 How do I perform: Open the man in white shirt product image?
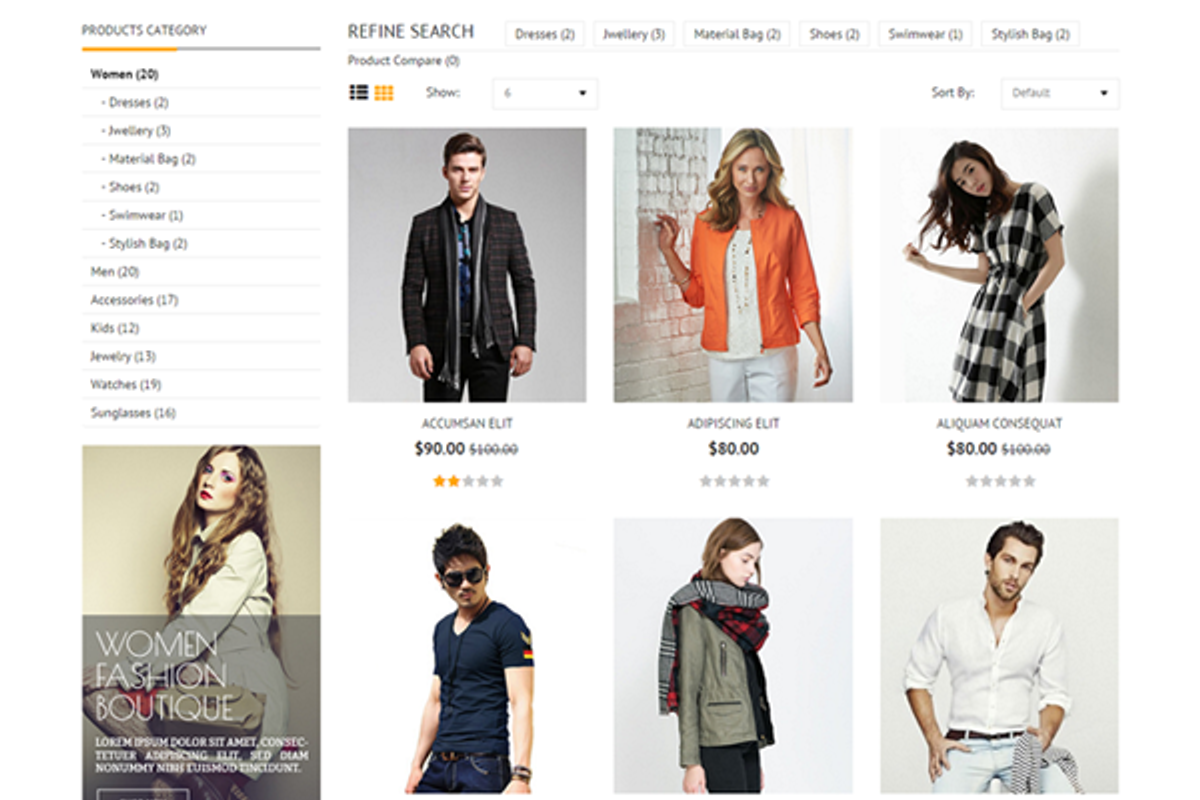point(999,656)
